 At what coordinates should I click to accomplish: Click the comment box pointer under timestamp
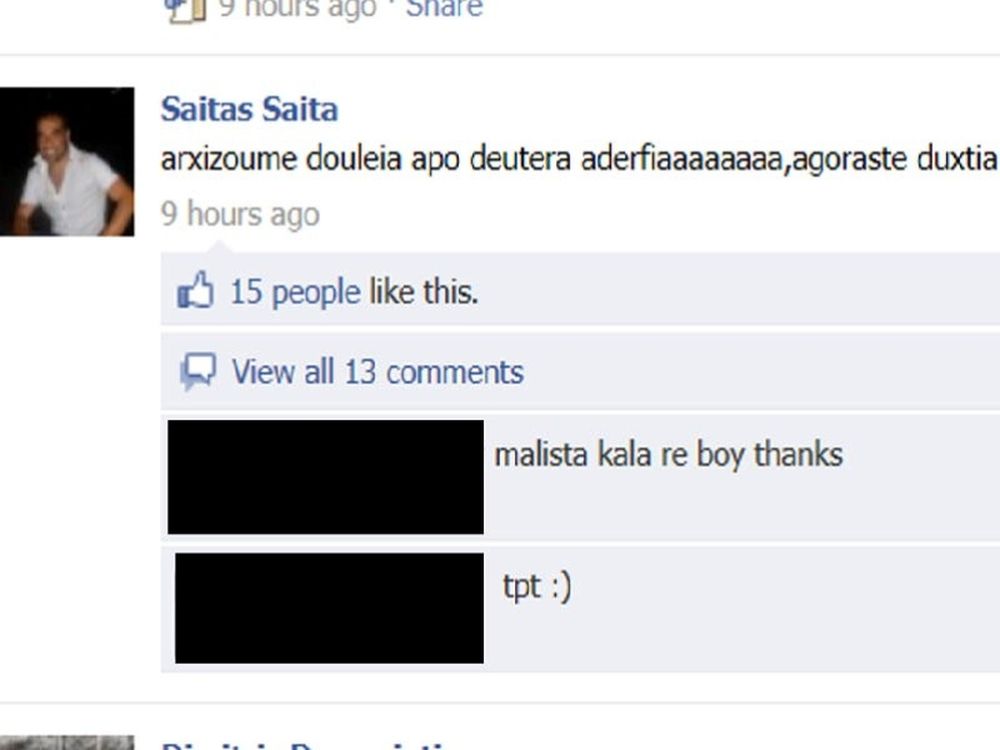pos(218,246)
